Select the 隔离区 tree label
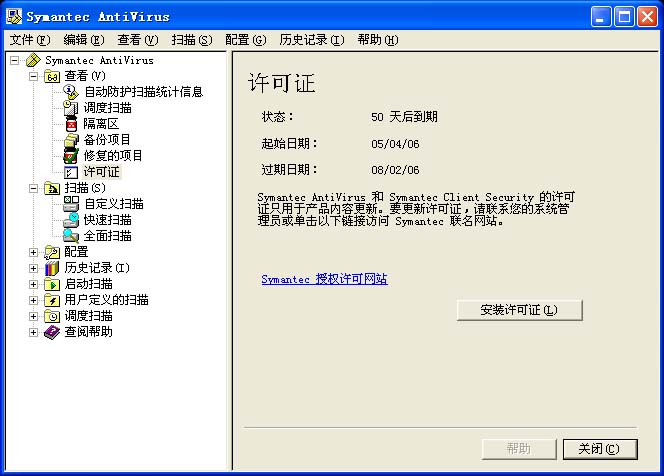The height and width of the screenshot is (476, 664). [101, 124]
